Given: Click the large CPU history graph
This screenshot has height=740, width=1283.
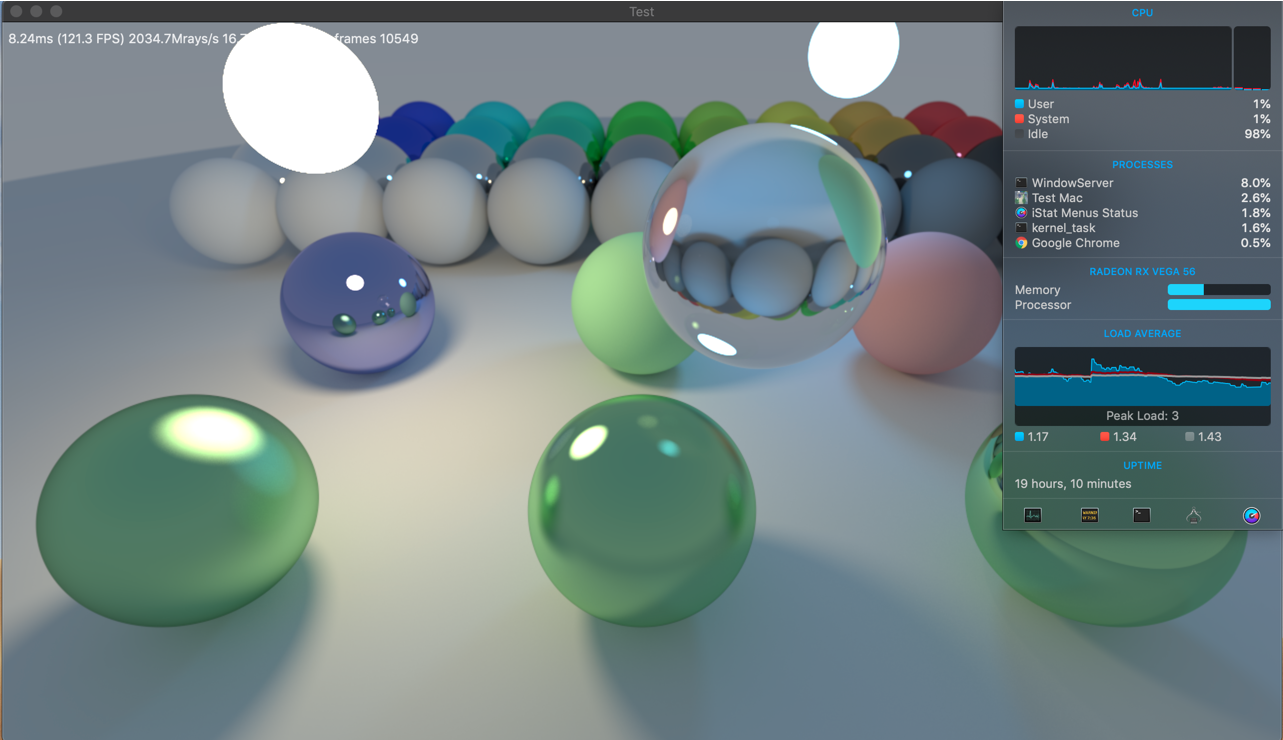Looking at the screenshot, I should click(1122, 58).
